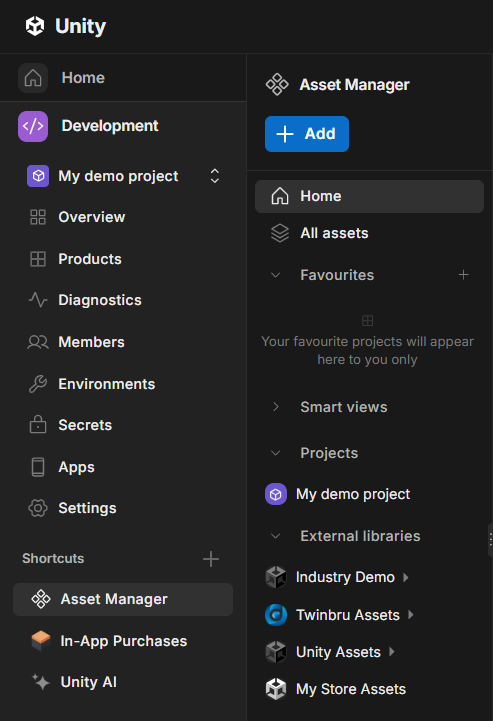Select Home row in Asset Manager panel

369,196
